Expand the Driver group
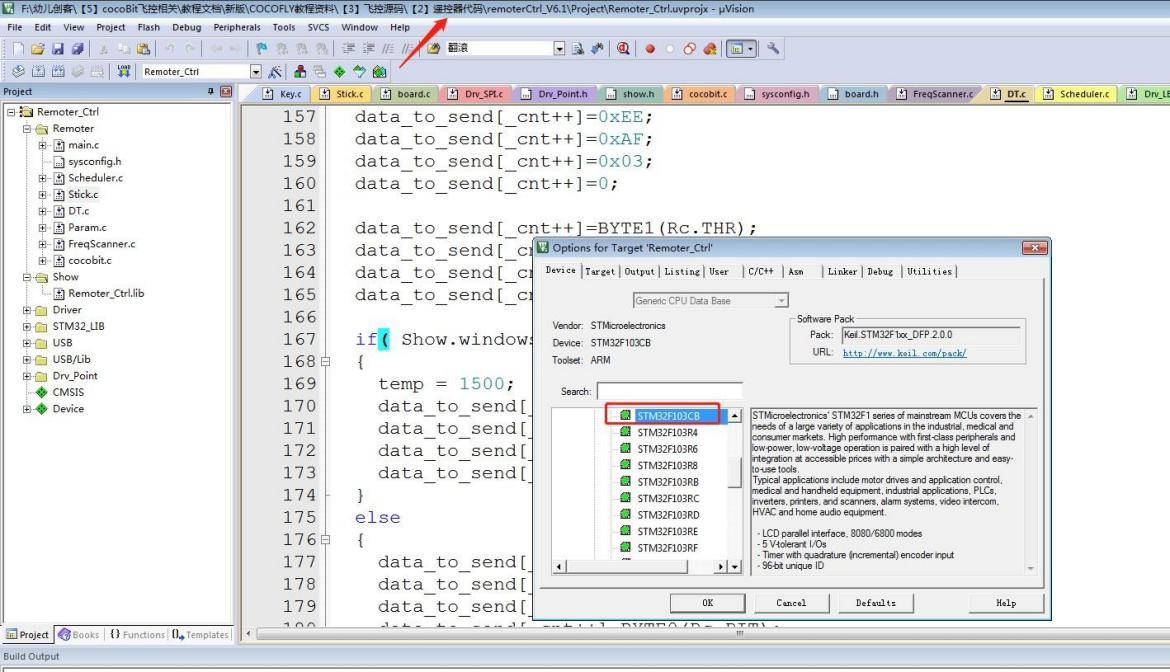Image resolution: width=1170 pixels, height=672 pixels. 27,310
